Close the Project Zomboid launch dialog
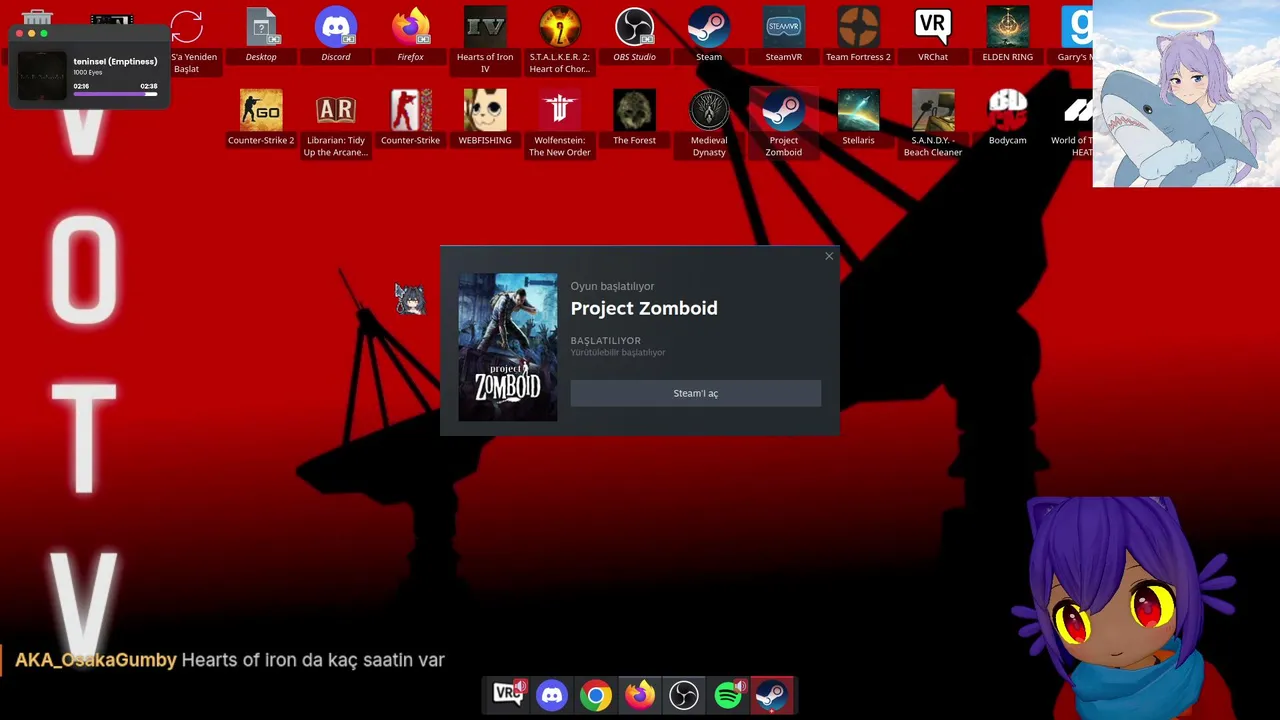The image size is (1280, 720). [829, 256]
